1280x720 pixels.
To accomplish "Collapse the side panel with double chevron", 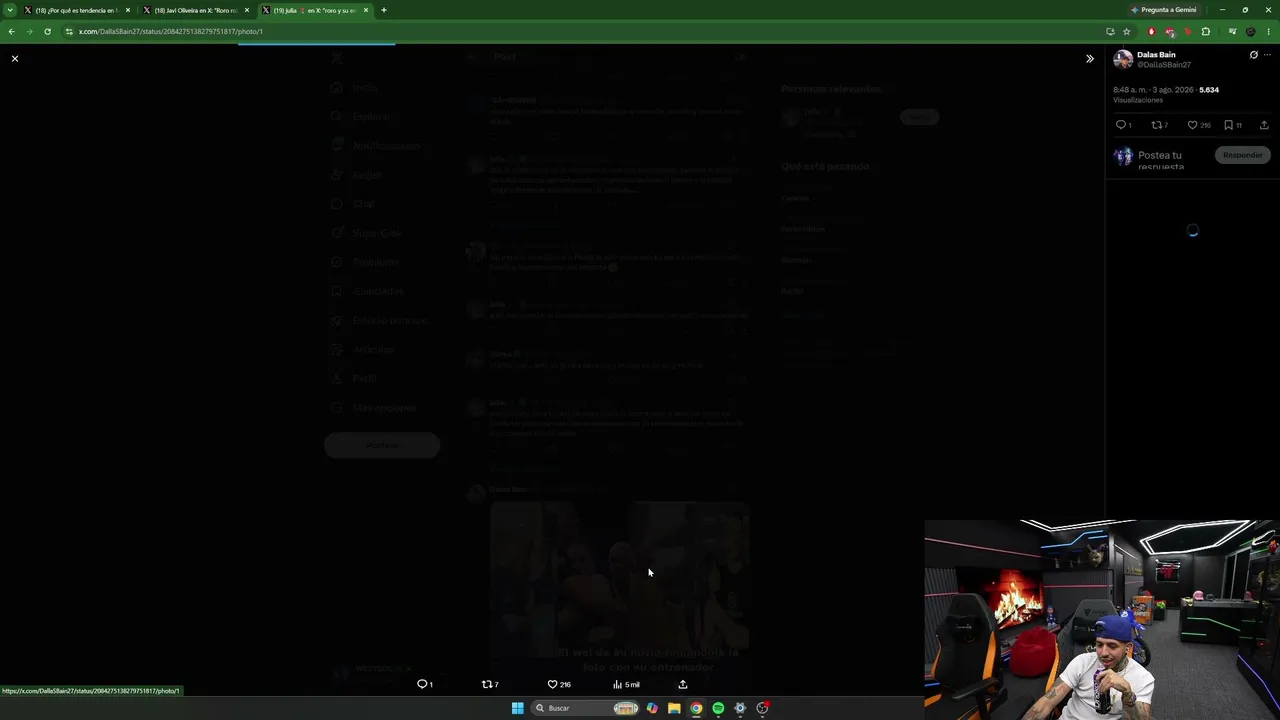I will click(1090, 59).
